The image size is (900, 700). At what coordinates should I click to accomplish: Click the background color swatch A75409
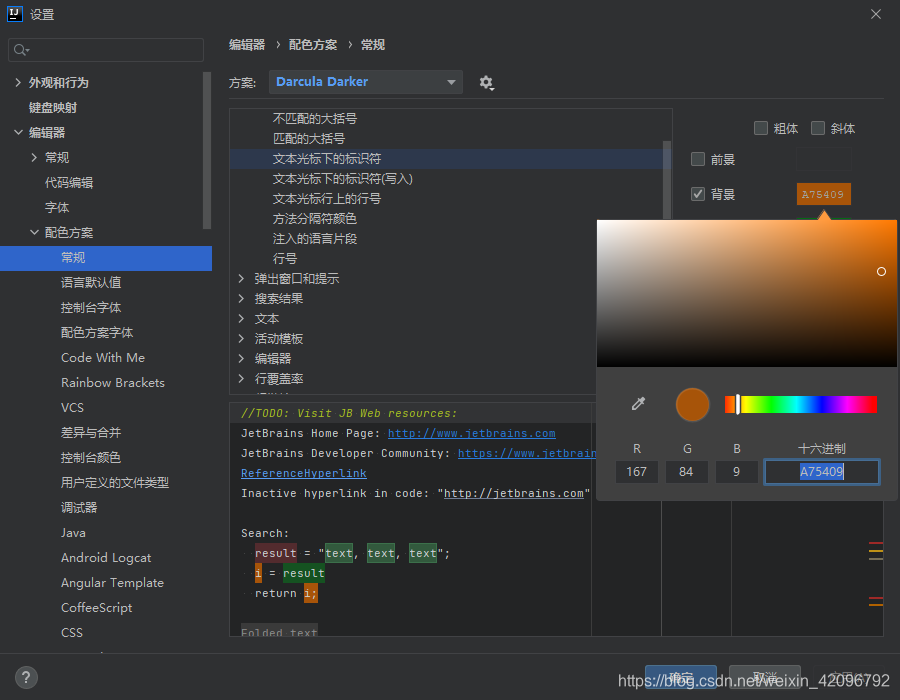(x=824, y=194)
